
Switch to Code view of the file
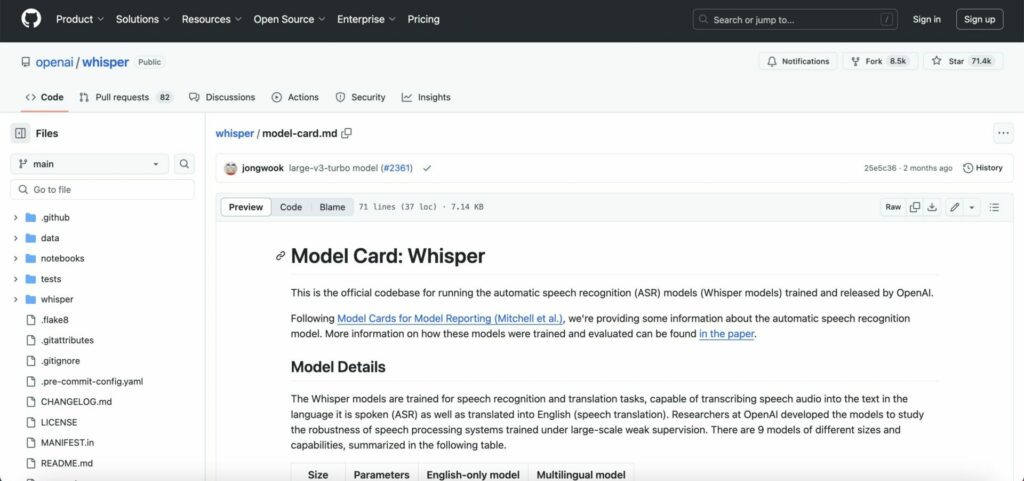pos(291,207)
